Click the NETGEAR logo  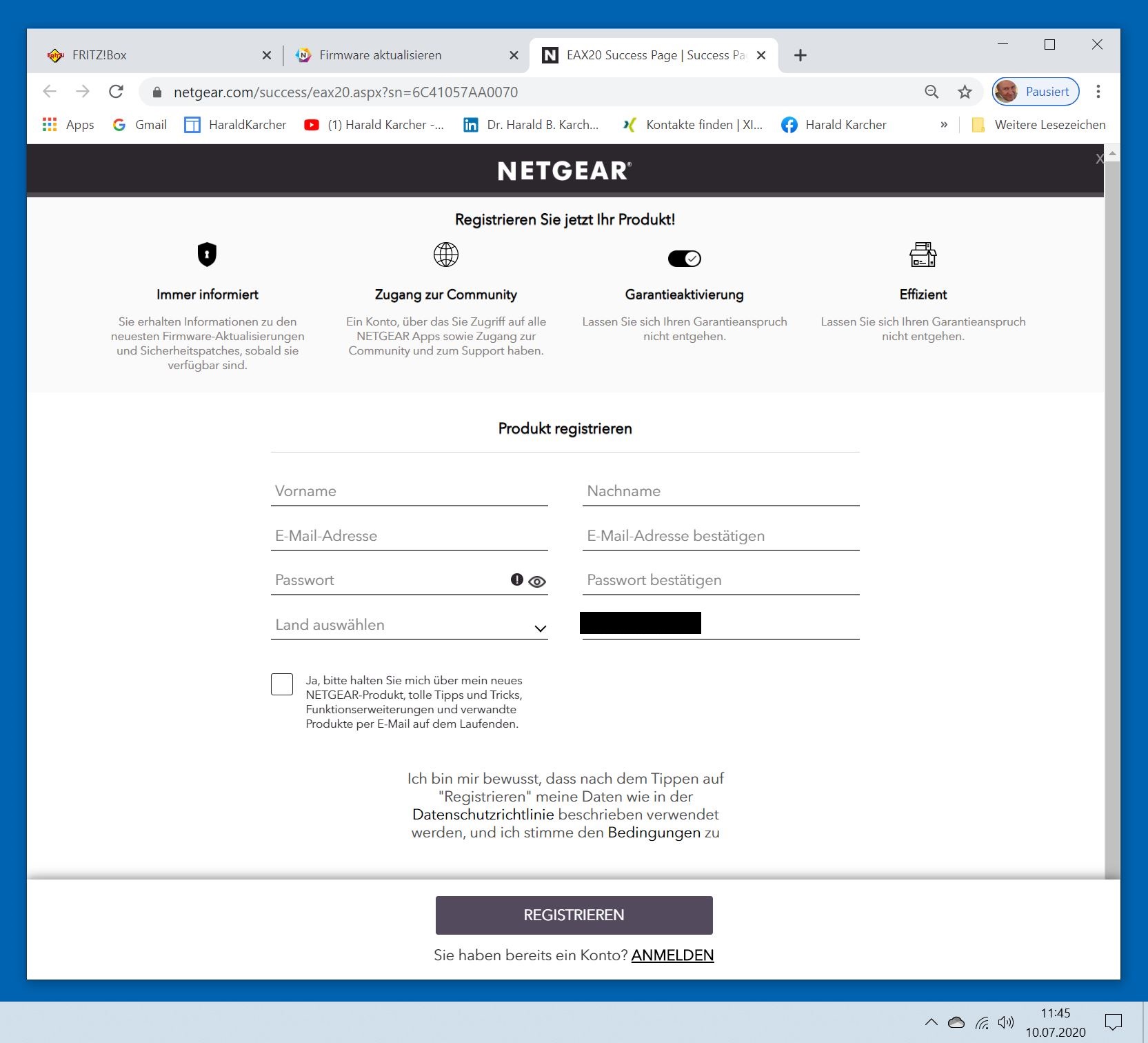coord(565,171)
